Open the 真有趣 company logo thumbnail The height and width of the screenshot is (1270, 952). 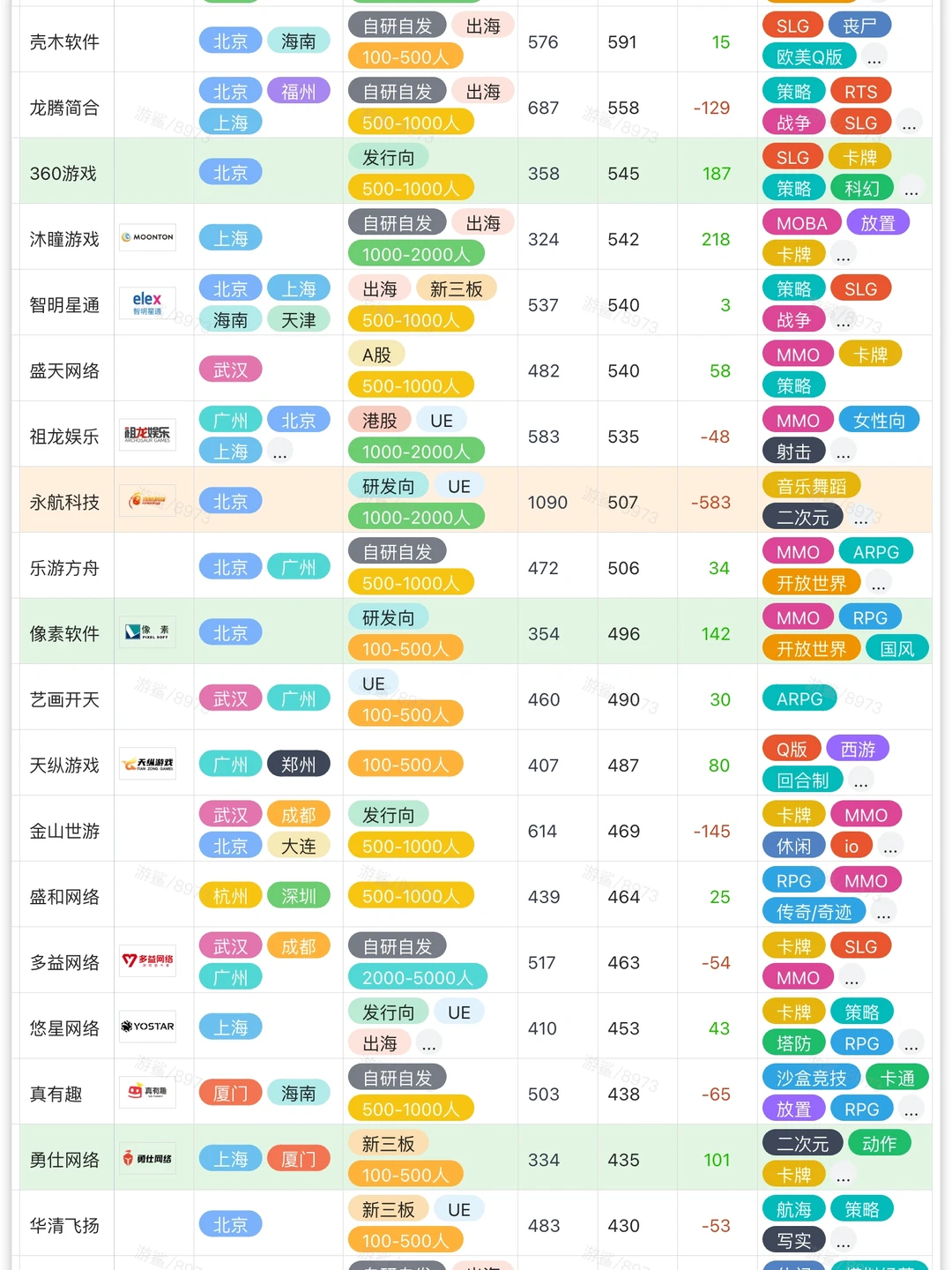(x=147, y=1093)
